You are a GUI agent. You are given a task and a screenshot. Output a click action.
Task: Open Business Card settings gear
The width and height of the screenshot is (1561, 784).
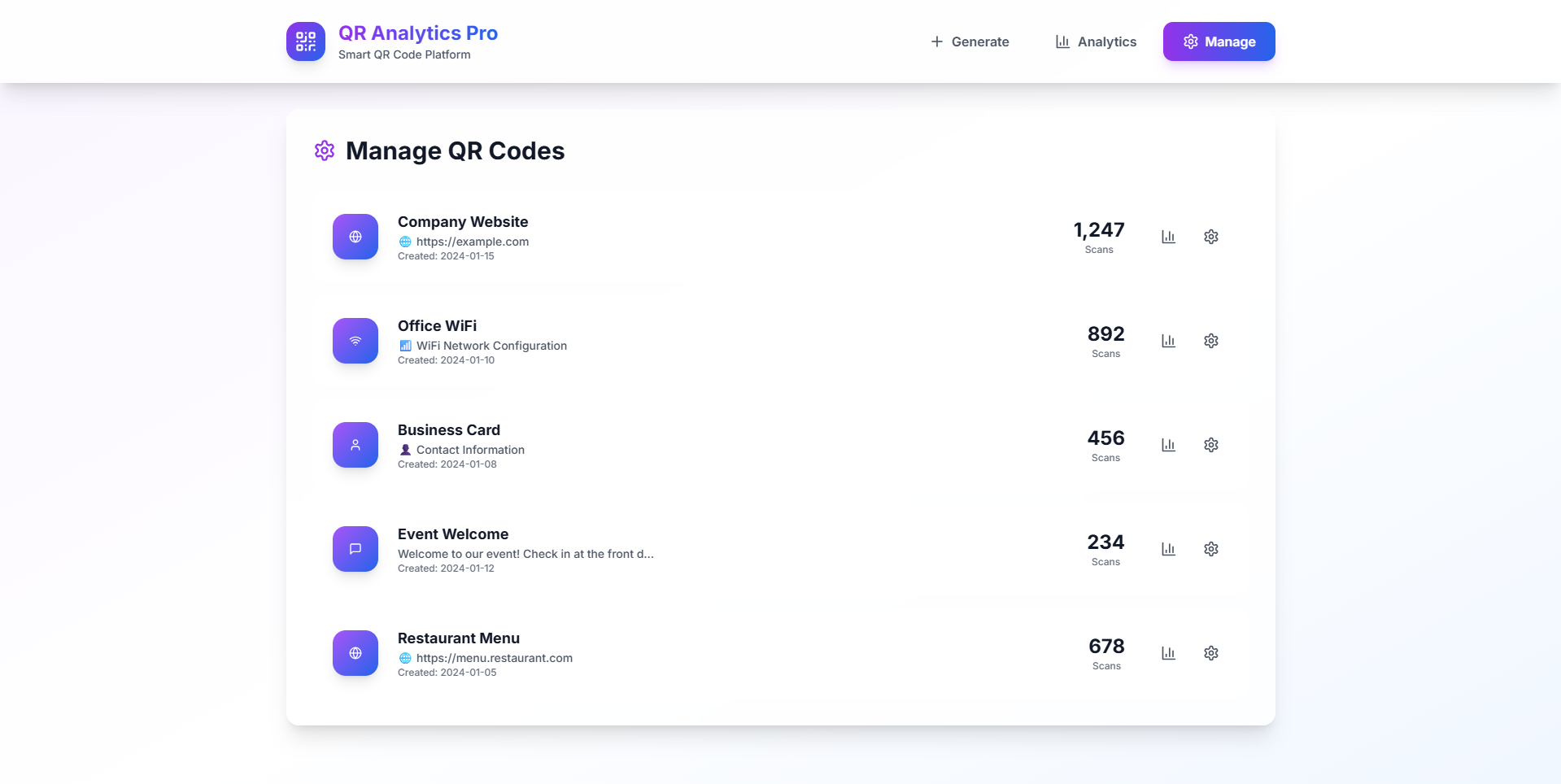[x=1210, y=445]
